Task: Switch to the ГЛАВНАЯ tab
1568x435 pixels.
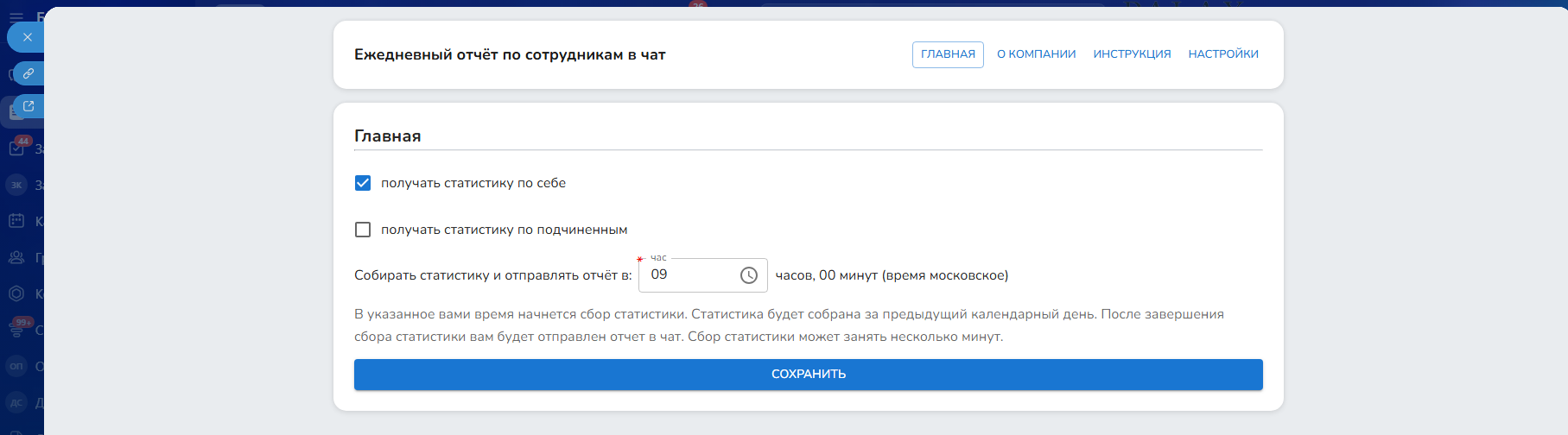Action: tap(948, 54)
